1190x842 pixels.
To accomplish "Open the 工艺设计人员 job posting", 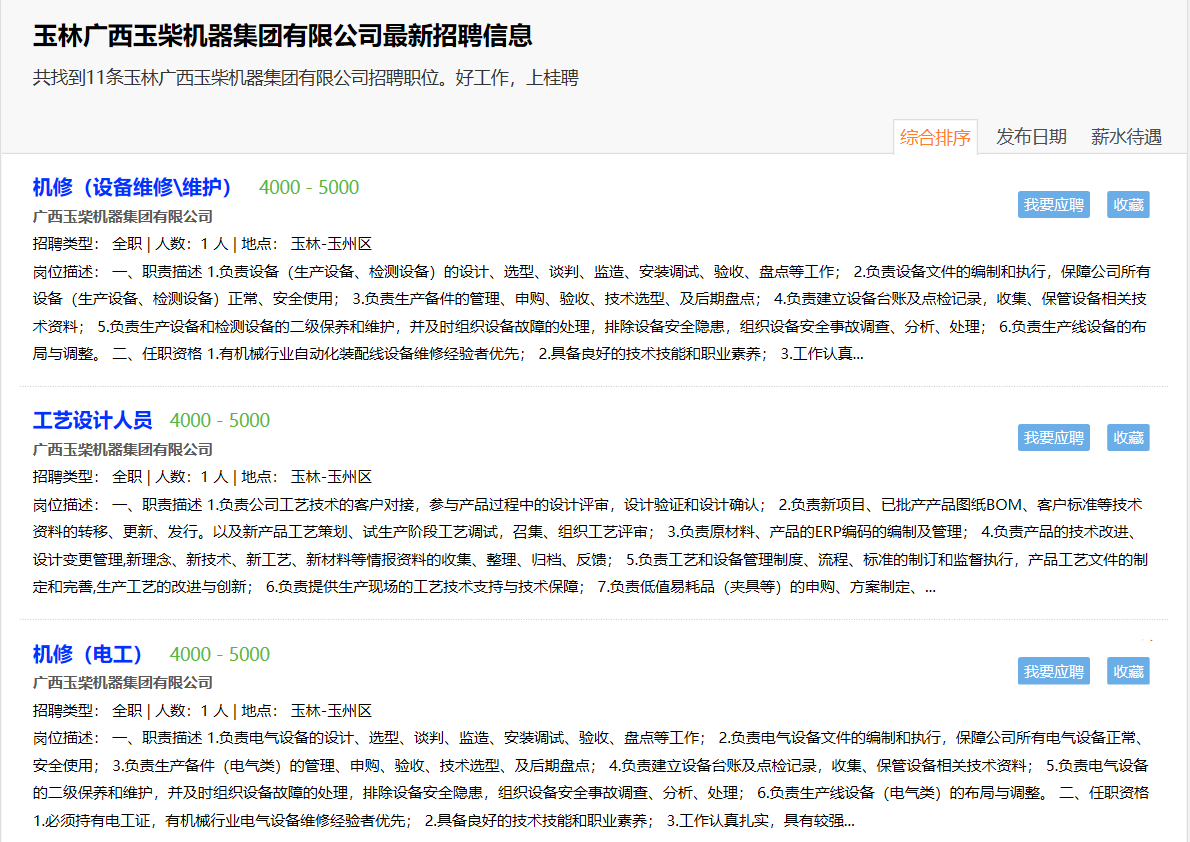I will 93,421.
